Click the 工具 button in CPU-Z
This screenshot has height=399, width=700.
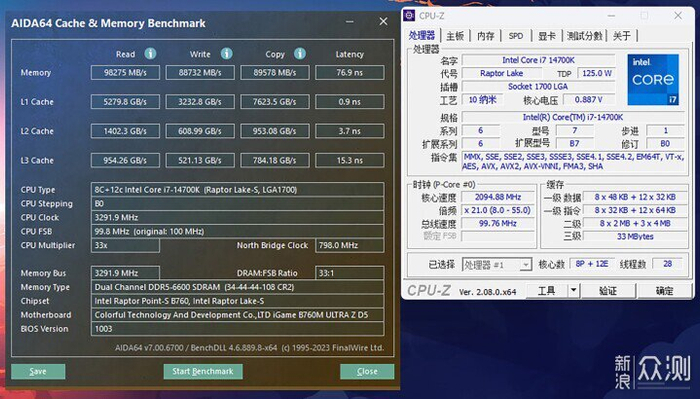pos(546,291)
